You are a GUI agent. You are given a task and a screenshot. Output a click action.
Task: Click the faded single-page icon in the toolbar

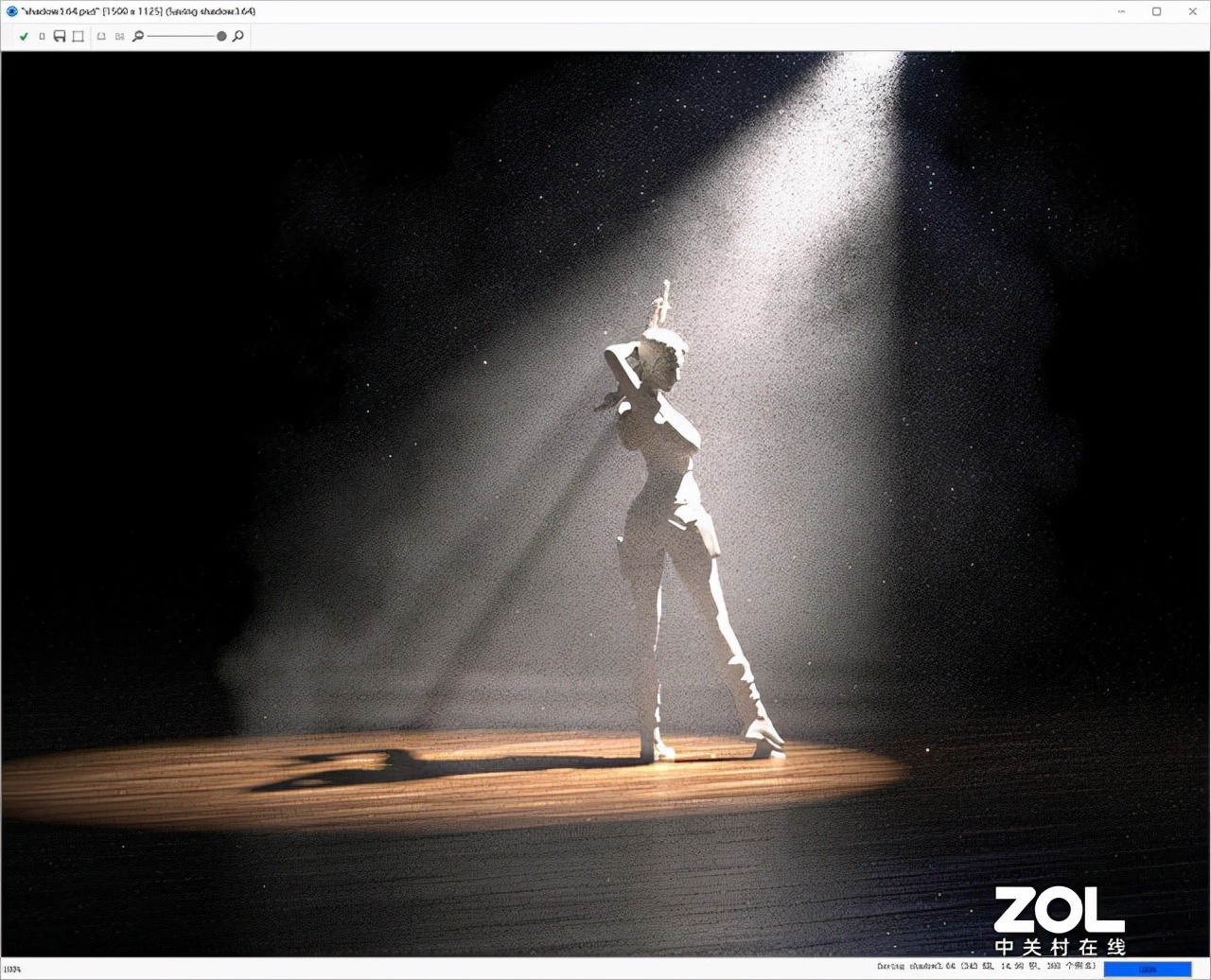click(101, 37)
